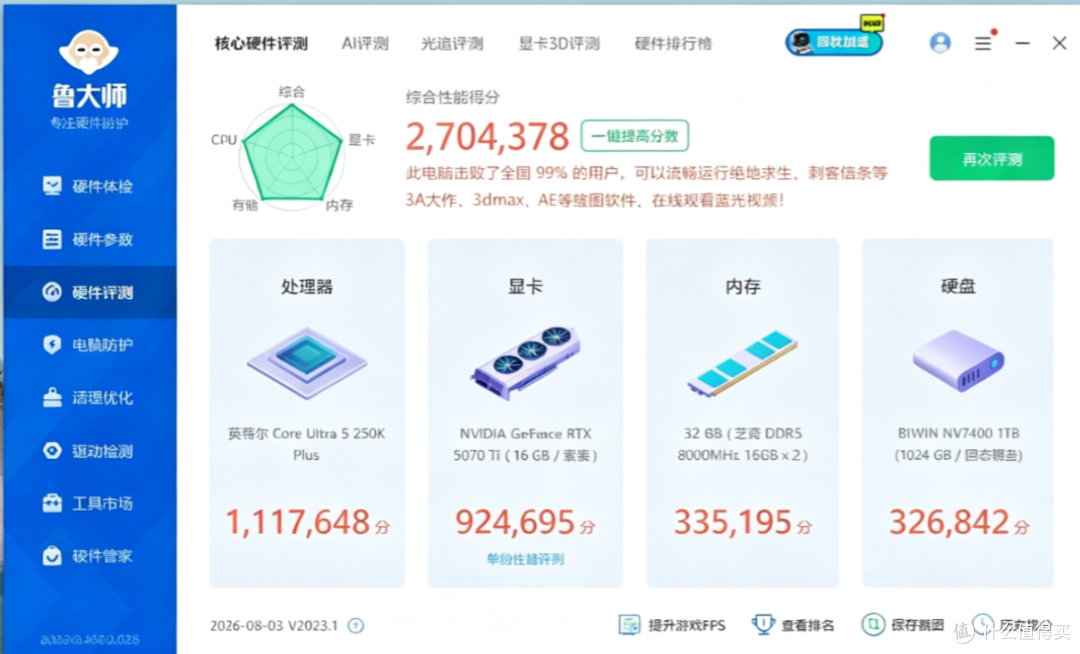
Task: Switch to AI评测 tab
Action: [365, 43]
